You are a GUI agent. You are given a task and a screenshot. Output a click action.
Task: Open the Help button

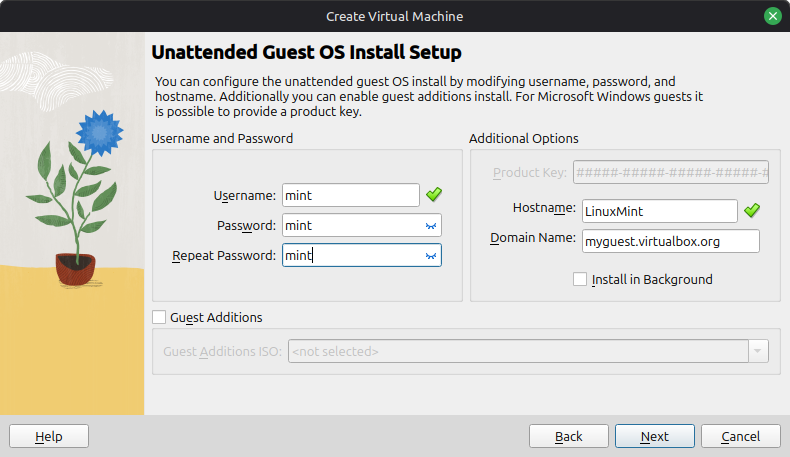49,436
